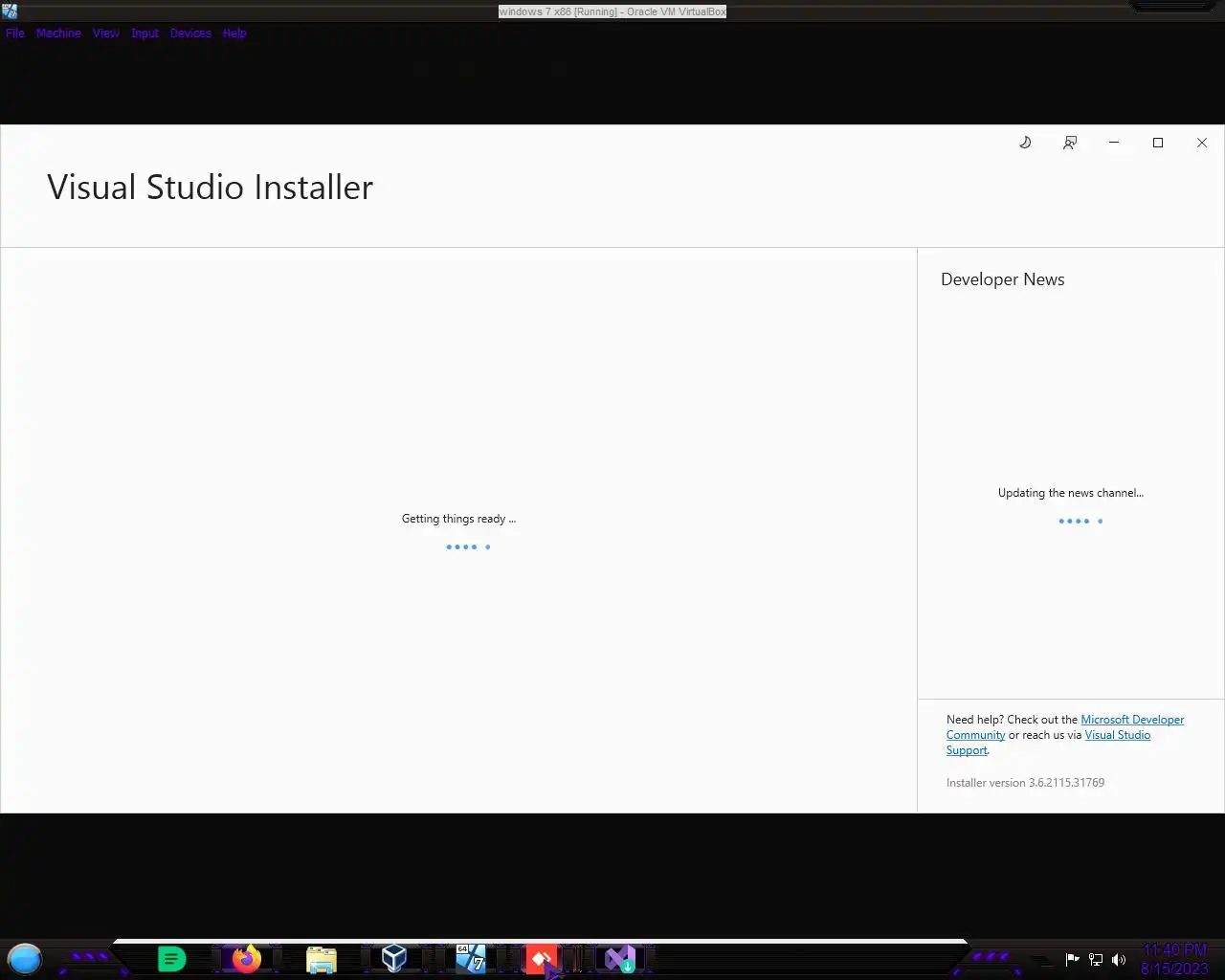Click the "Developer News" heading
Screen dimensions: 1225x980
point(1002,279)
